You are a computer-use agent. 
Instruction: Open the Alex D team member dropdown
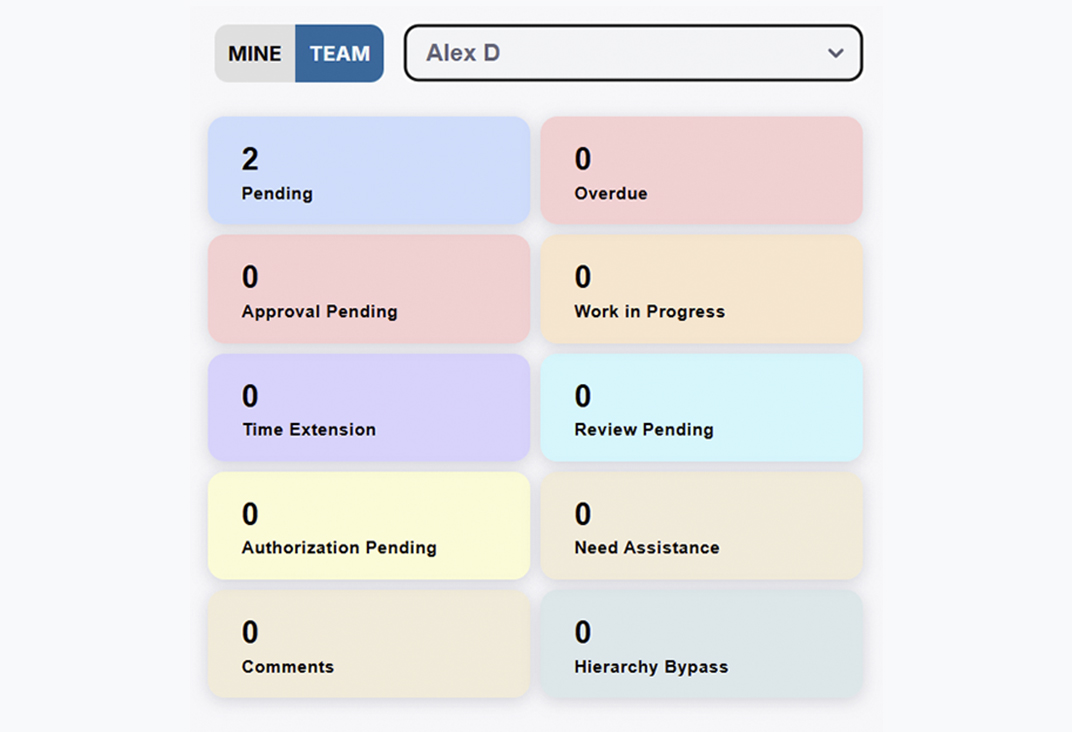pyautogui.click(x=632, y=53)
